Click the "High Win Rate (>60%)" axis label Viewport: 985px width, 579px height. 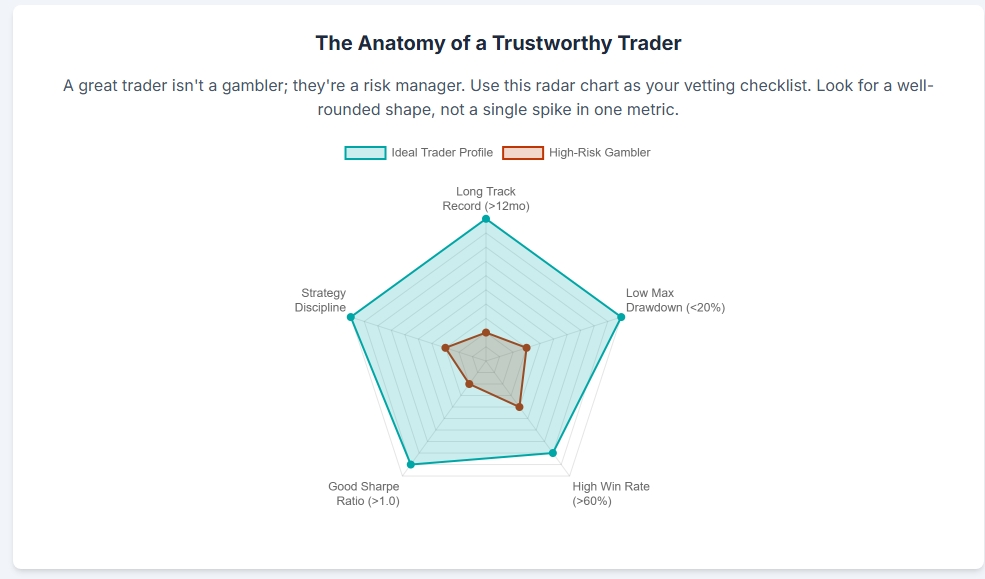(610, 494)
